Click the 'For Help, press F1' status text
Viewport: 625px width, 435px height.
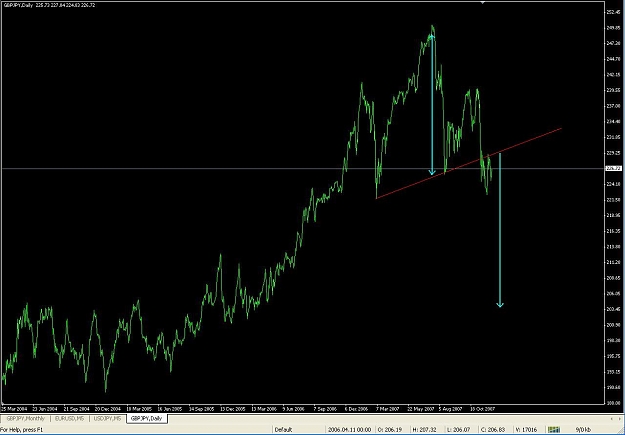coord(21,430)
